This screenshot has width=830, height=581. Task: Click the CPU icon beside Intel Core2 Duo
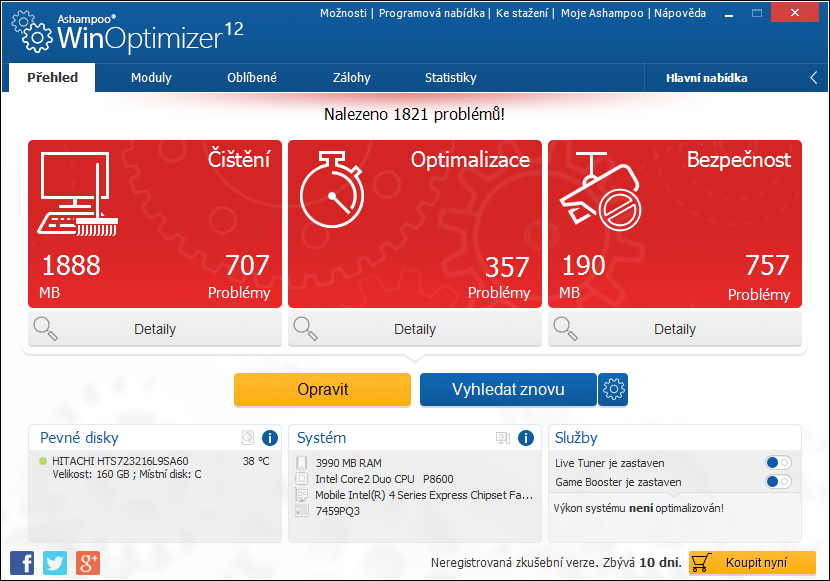[302, 479]
